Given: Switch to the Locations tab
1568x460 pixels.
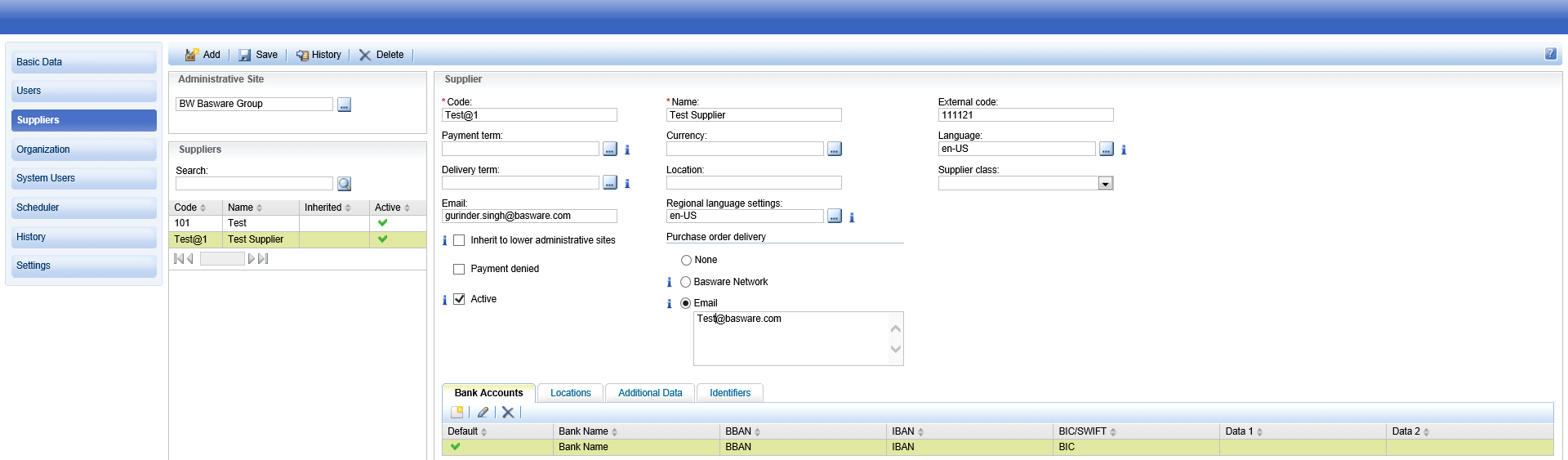Looking at the screenshot, I should pyautogui.click(x=570, y=393).
